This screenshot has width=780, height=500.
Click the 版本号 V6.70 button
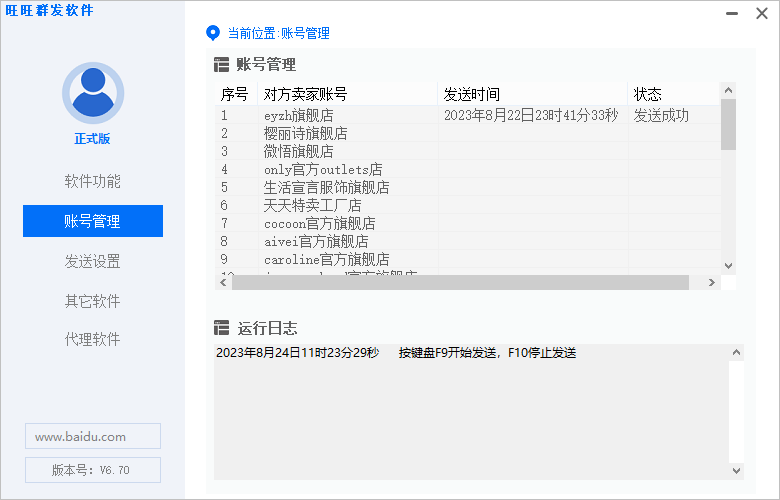92,470
